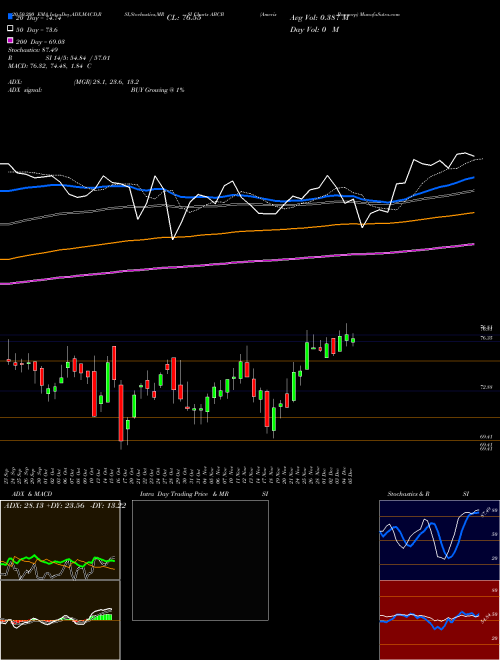Click the 'BUY Growing @ 1%' signal text

pyautogui.click(x=157, y=90)
